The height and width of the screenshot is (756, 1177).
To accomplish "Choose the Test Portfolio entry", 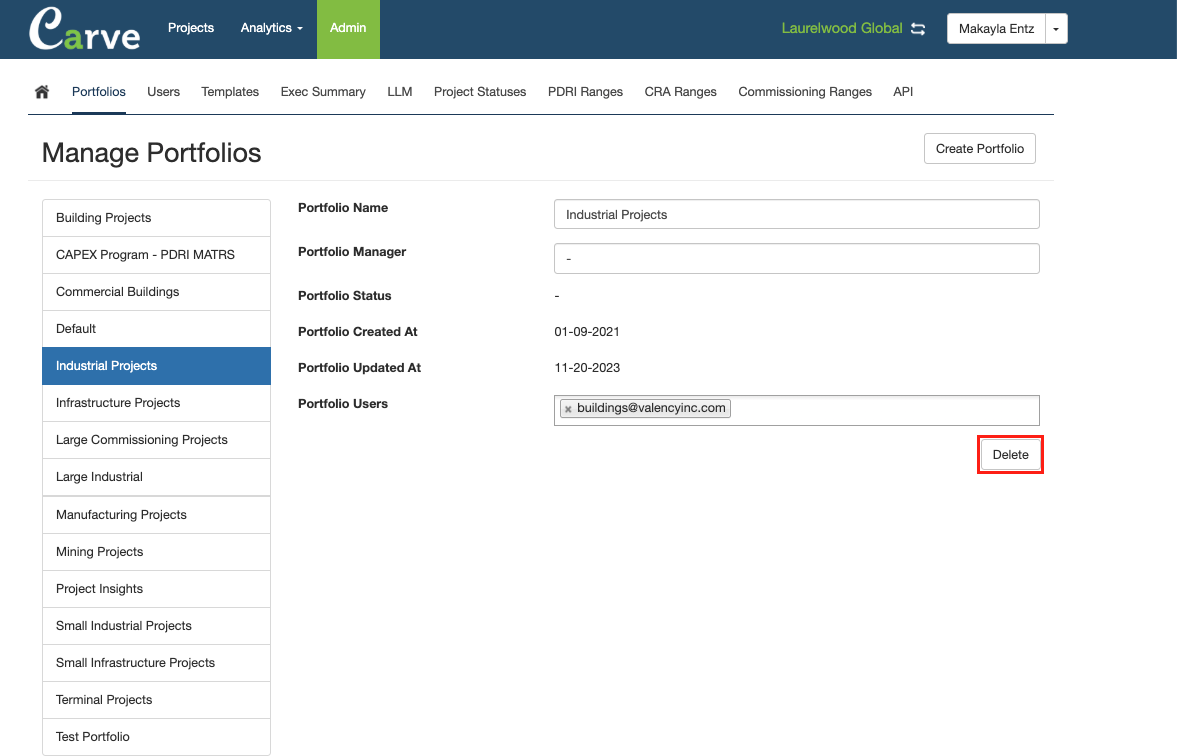I will click(156, 737).
